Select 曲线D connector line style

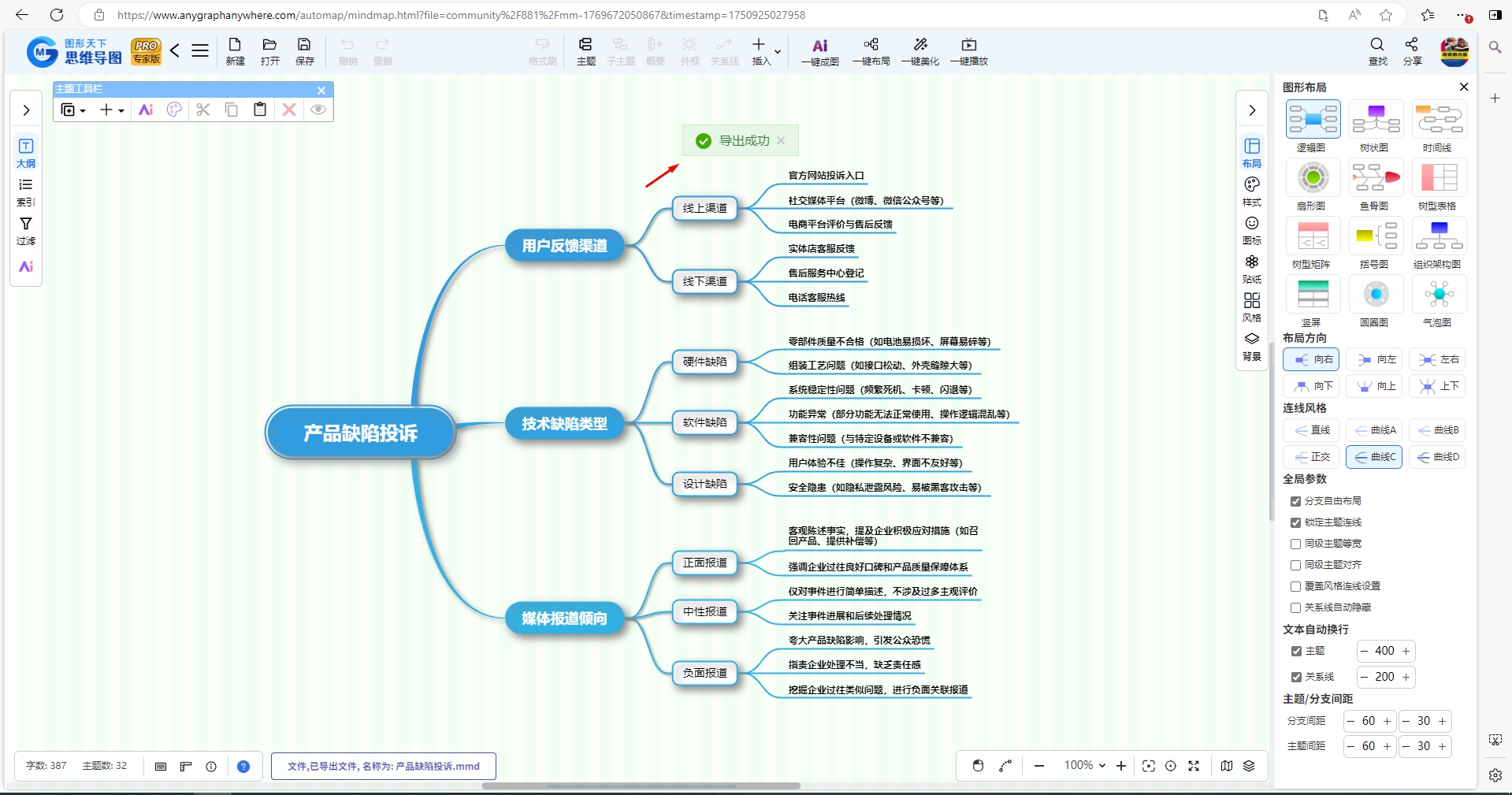click(x=1437, y=457)
